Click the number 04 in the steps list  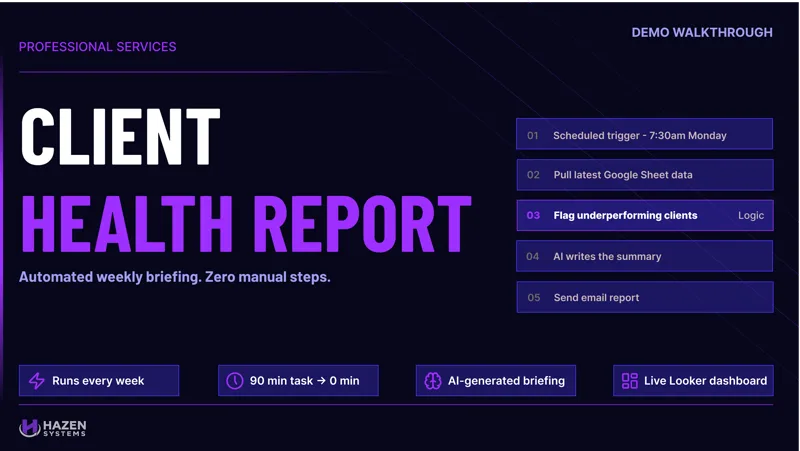533,257
